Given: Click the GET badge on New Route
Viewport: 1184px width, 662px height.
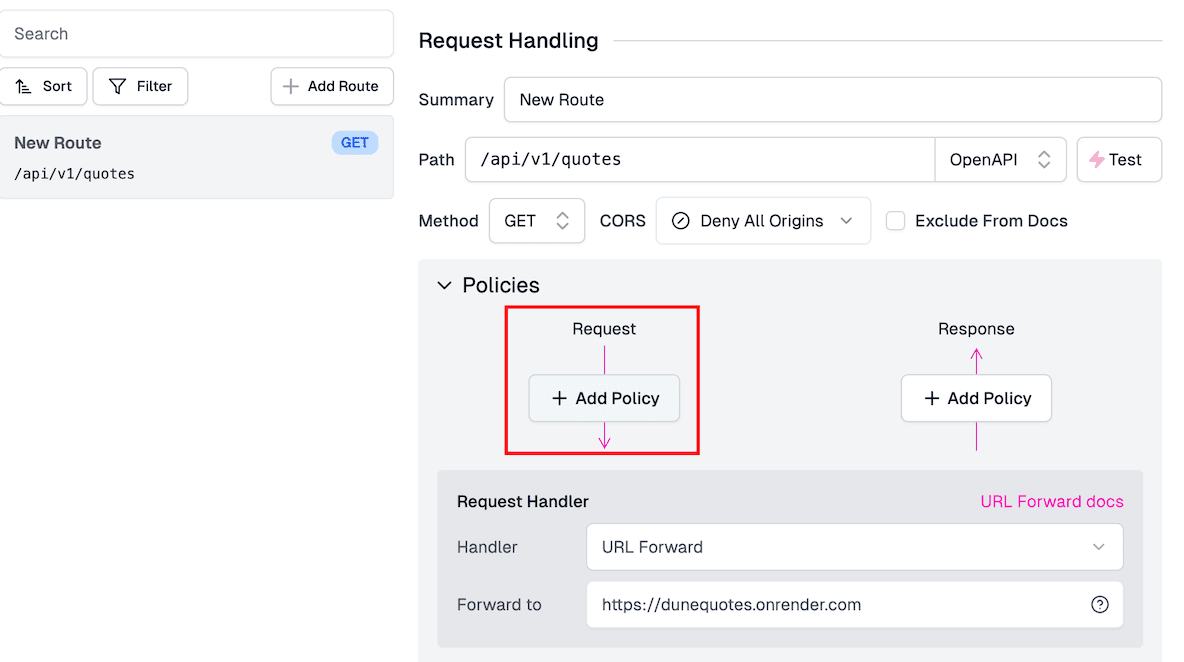Looking at the screenshot, I should coord(355,143).
